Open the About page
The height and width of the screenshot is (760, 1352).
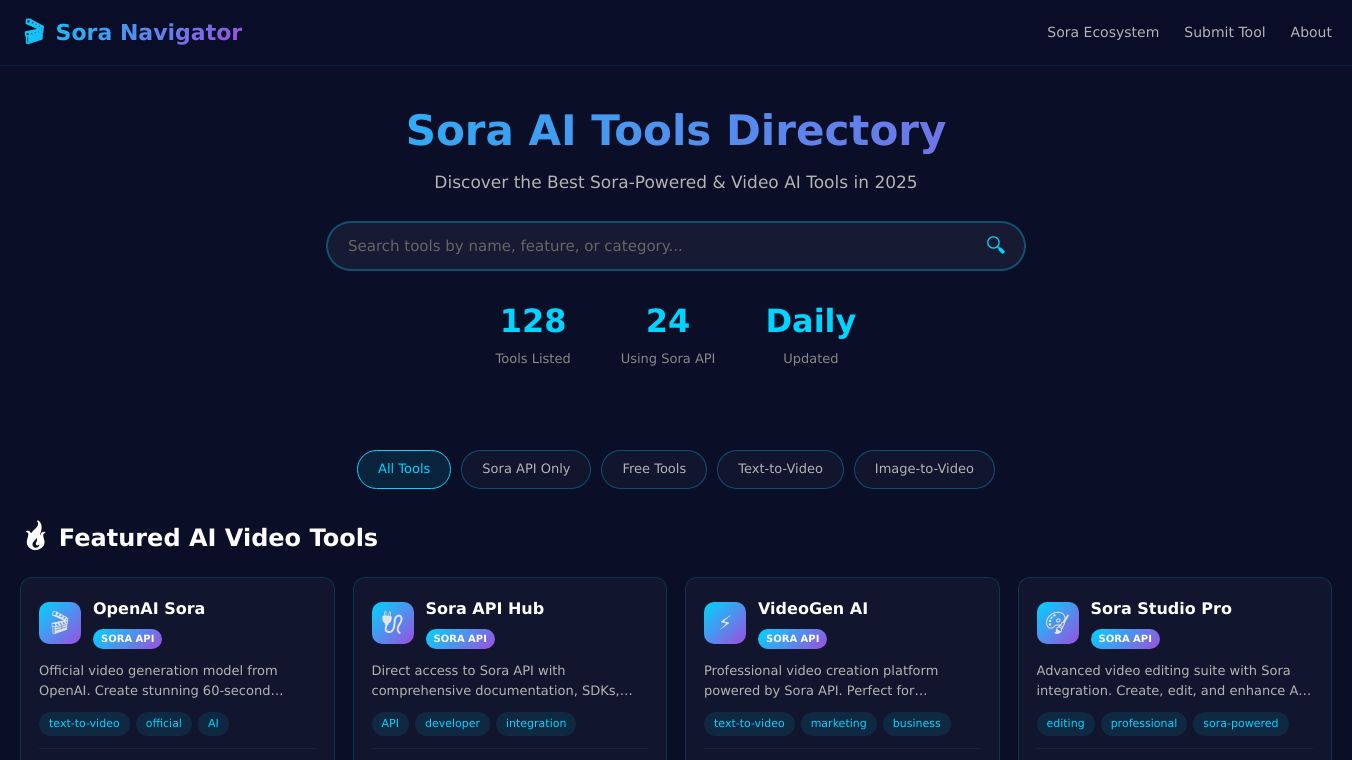pos(1311,32)
